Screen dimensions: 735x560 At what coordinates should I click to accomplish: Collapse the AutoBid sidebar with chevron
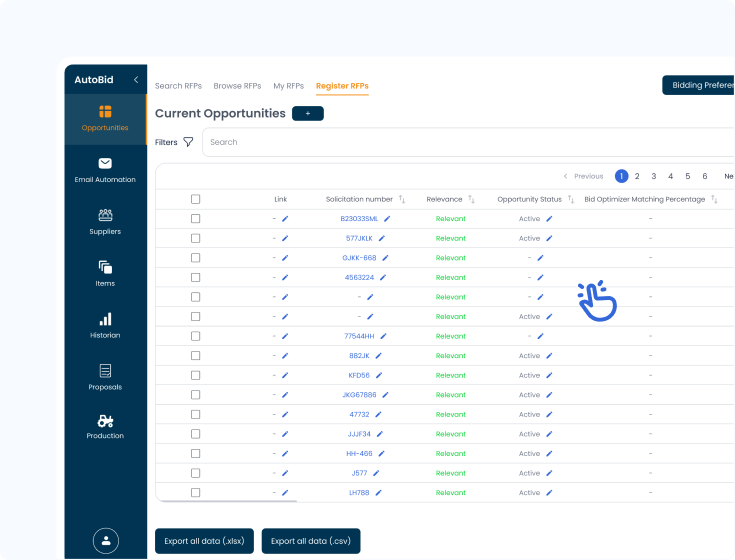[x=136, y=80]
